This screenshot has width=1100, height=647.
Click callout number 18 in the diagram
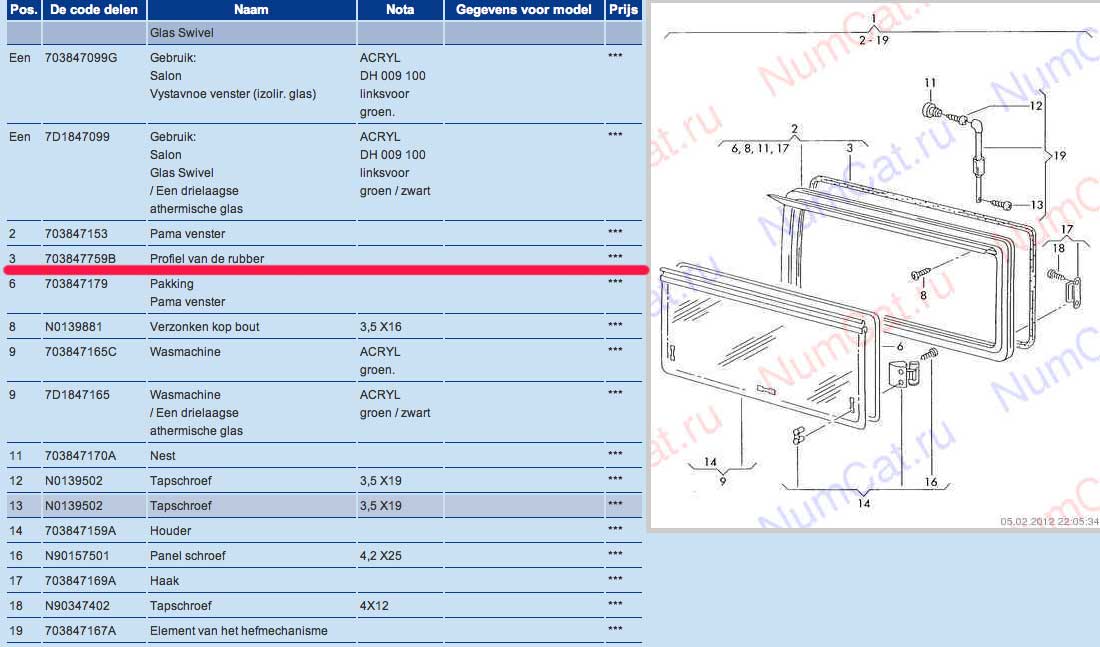pos(1058,248)
